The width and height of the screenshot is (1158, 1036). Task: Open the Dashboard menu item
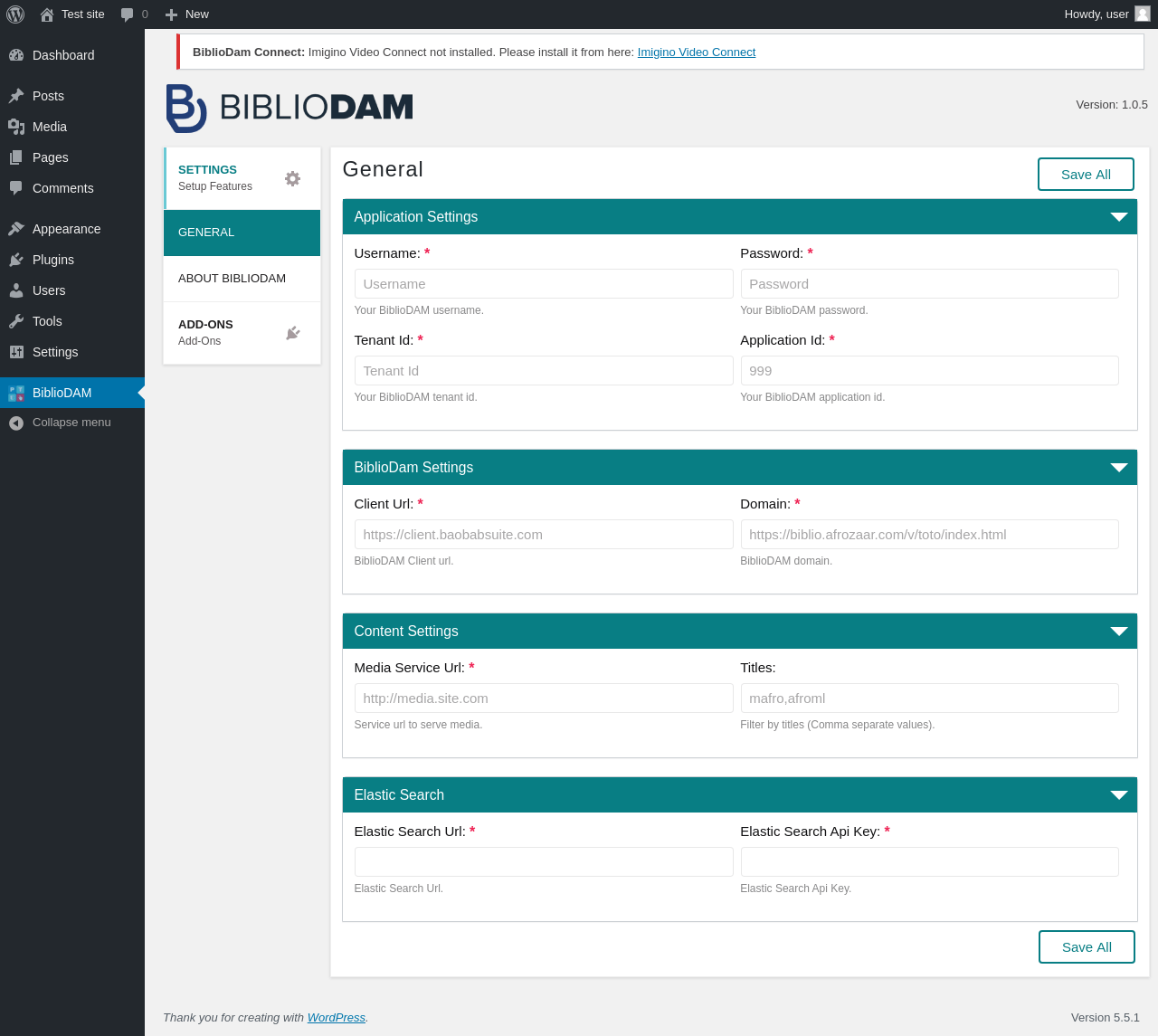pyautogui.click(x=72, y=55)
